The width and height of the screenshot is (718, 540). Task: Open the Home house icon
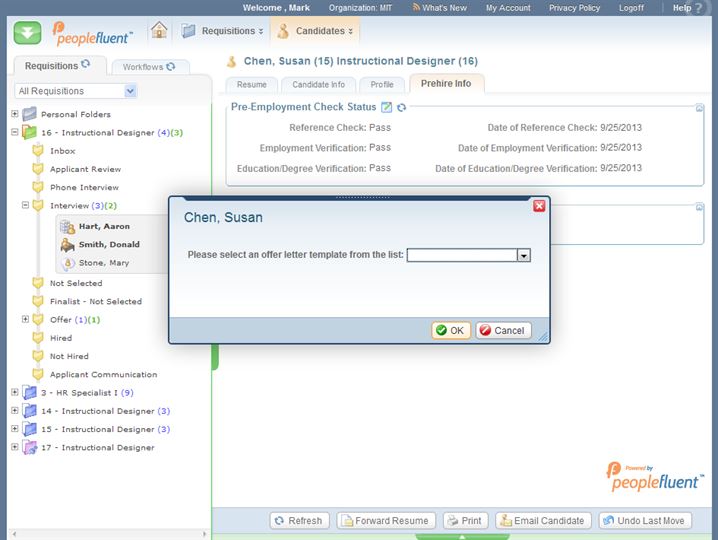coord(159,30)
